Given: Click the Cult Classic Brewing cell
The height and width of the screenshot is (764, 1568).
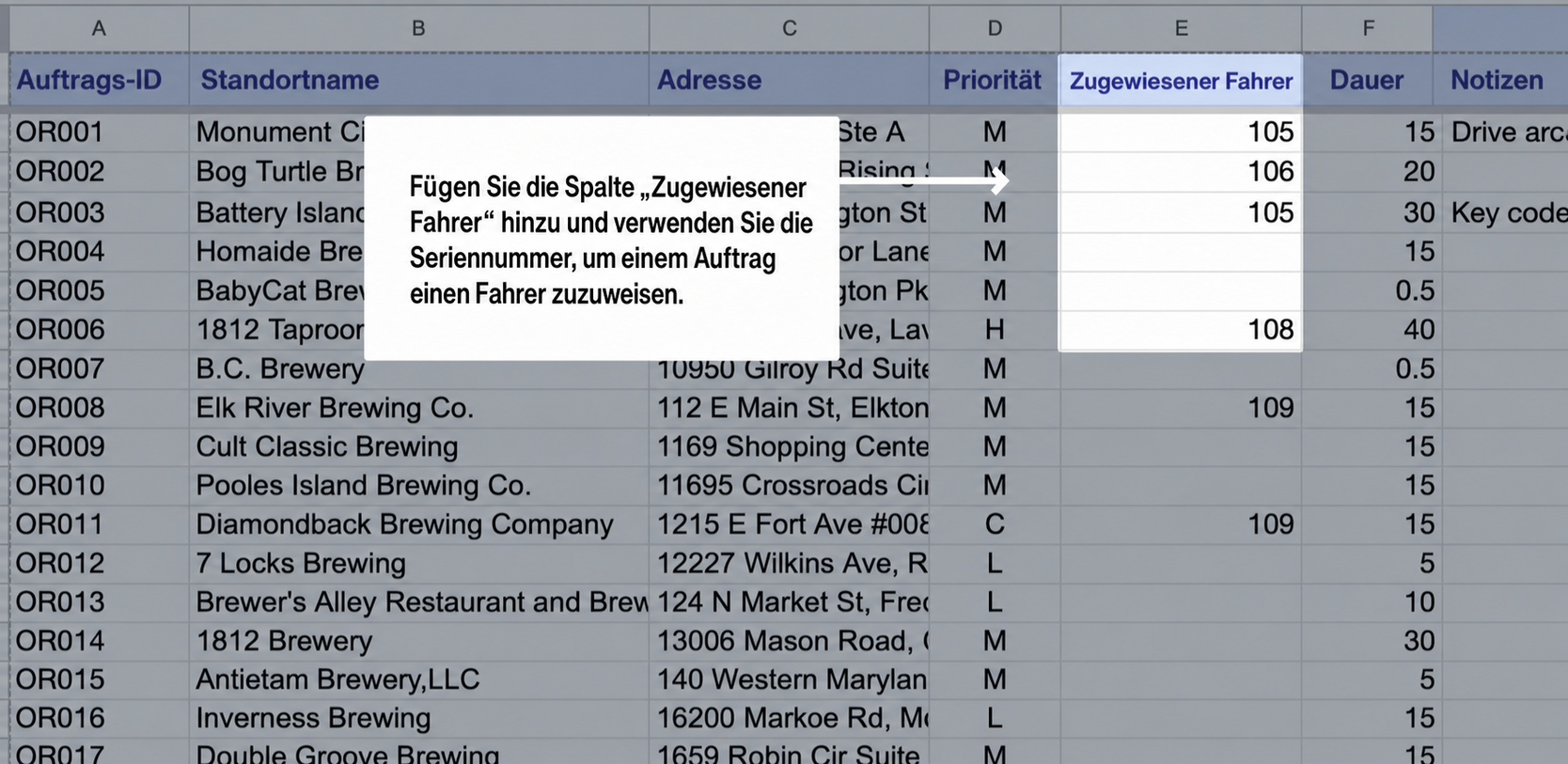Looking at the screenshot, I should point(418,446).
